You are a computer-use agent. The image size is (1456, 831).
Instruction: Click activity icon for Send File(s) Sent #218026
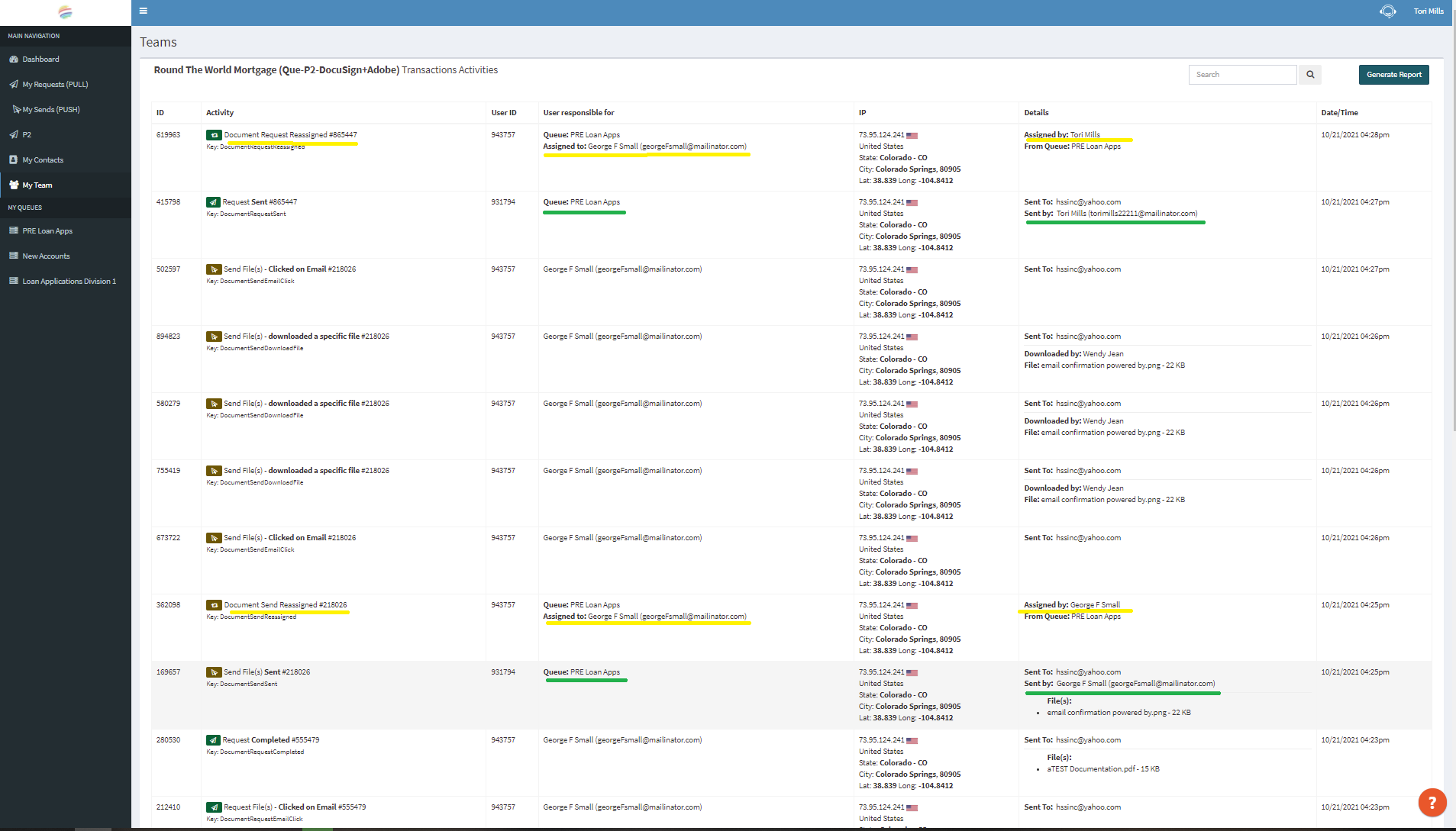coord(214,672)
